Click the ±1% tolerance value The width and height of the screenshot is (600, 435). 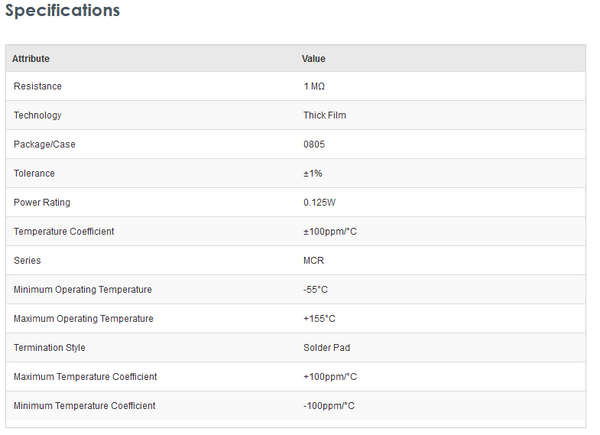pos(312,174)
